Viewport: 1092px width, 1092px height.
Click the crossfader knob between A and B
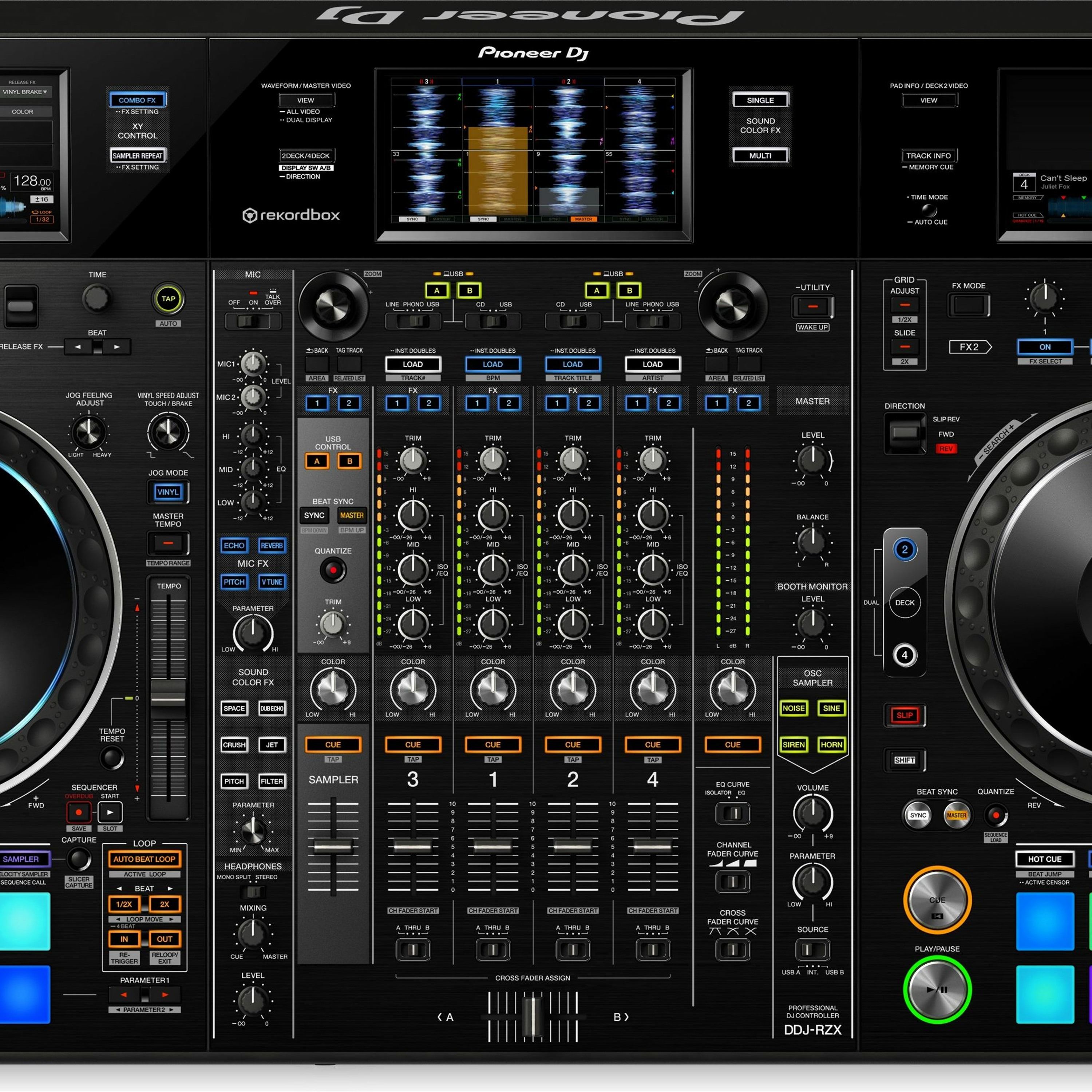[x=532, y=1017]
